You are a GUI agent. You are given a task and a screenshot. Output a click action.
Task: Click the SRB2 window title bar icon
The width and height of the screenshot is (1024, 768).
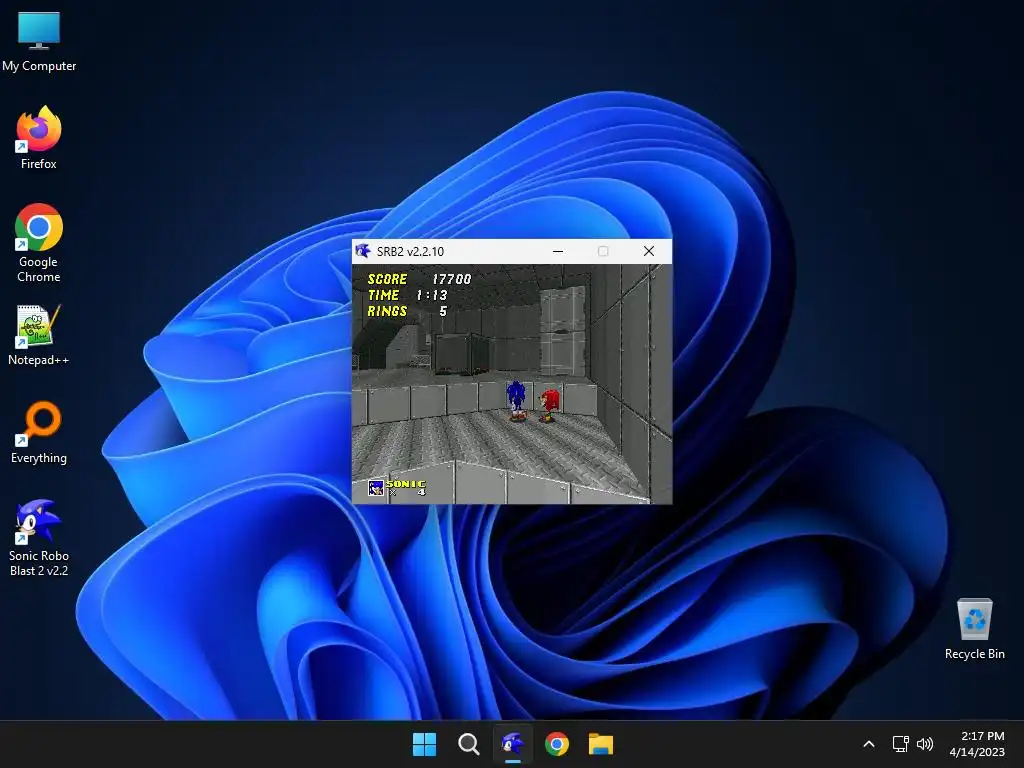coord(363,251)
